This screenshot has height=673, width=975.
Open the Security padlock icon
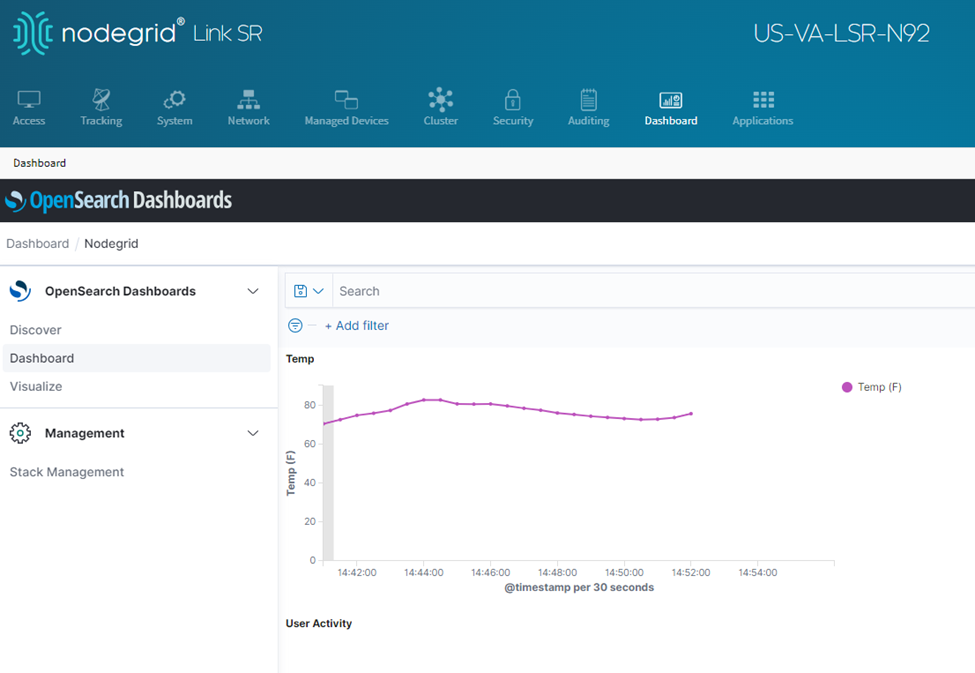(x=512, y=99)
